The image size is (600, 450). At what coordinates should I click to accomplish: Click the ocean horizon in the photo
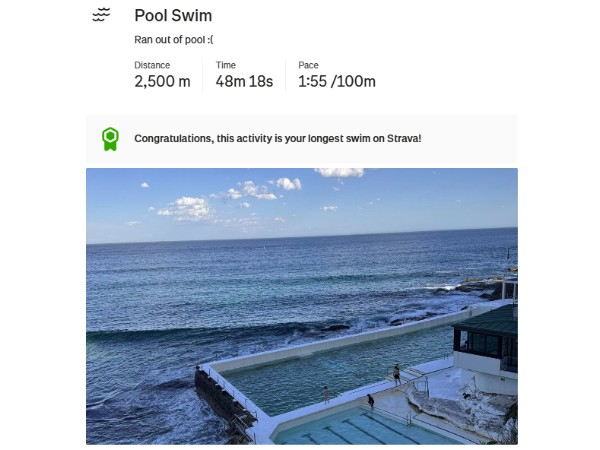pyautogui.click(x=300, y=235)
